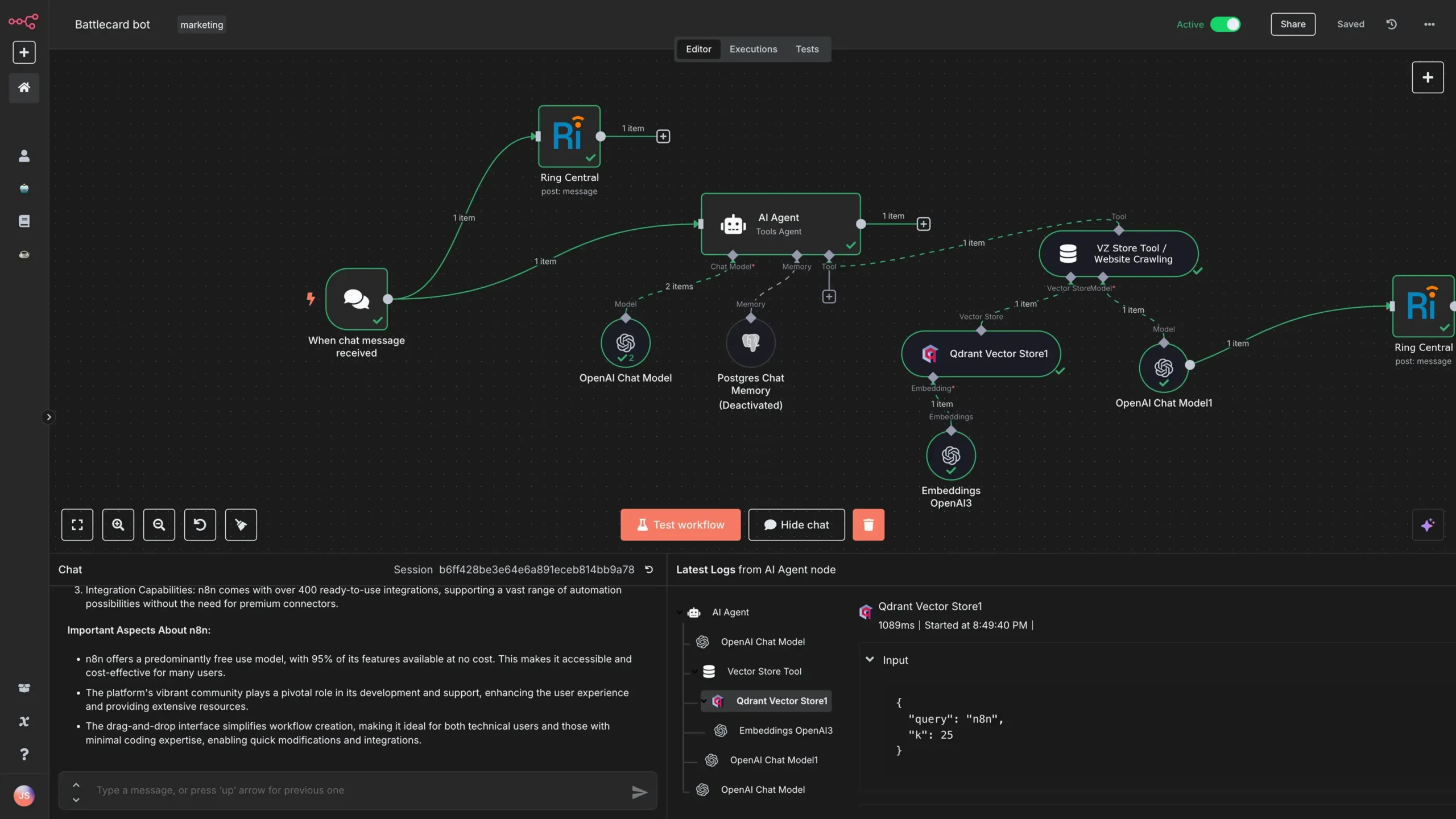Select Embeddings OpenAI3 in the logs tree
Viewport: 1456px width, 819px height.
pos(785,731)
